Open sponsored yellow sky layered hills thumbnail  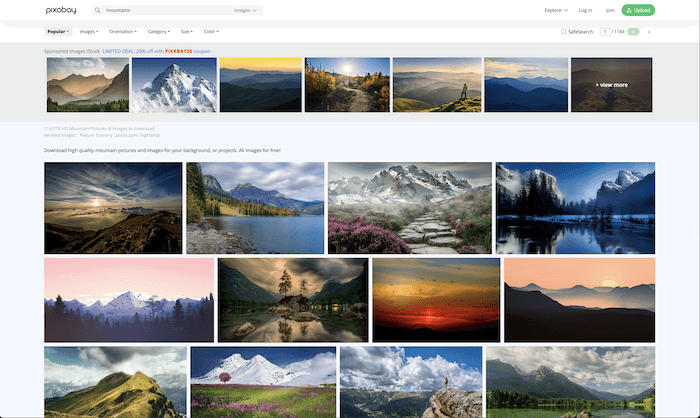click(x=261, y=85)
